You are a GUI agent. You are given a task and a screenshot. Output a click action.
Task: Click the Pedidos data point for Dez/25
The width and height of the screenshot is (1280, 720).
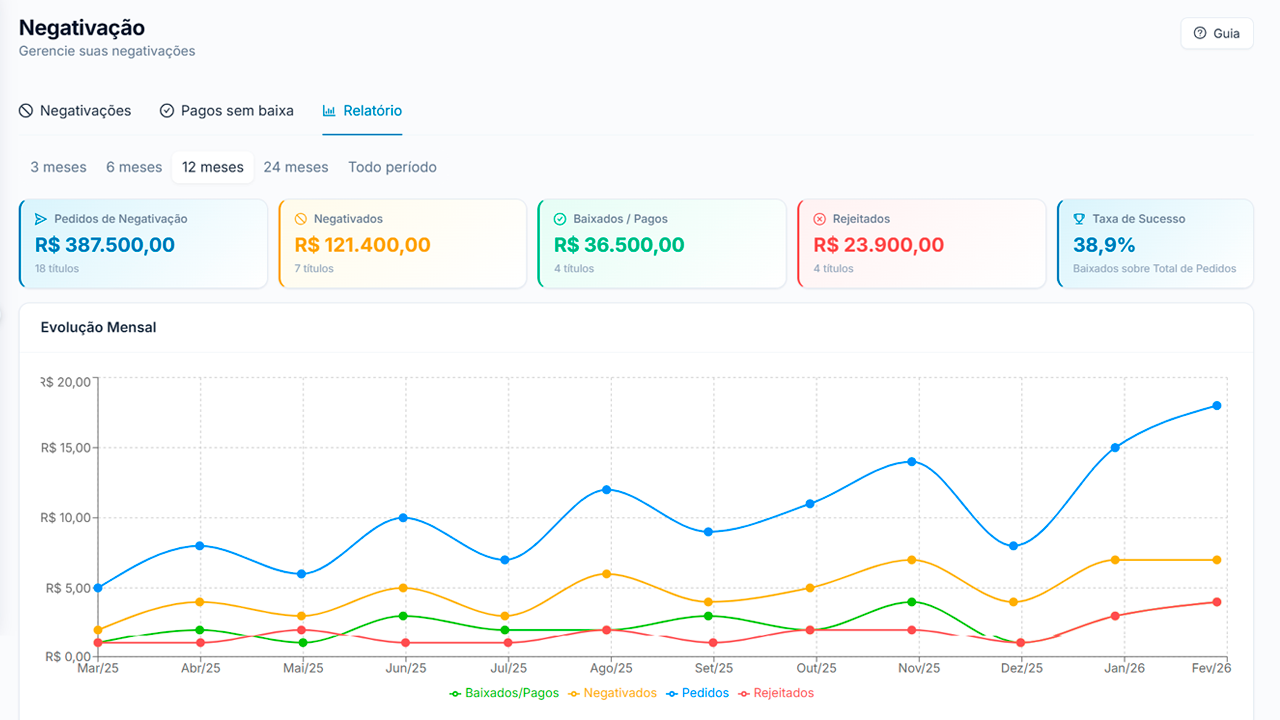click(1013, 546)
